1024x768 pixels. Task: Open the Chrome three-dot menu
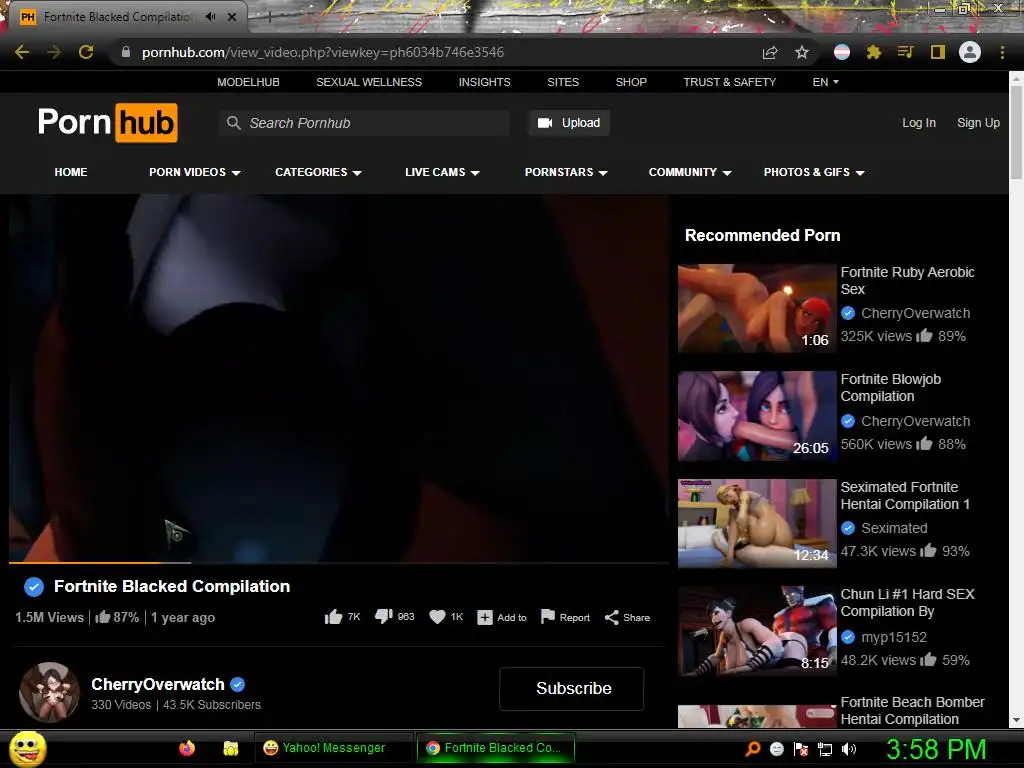click(1002, 52)
